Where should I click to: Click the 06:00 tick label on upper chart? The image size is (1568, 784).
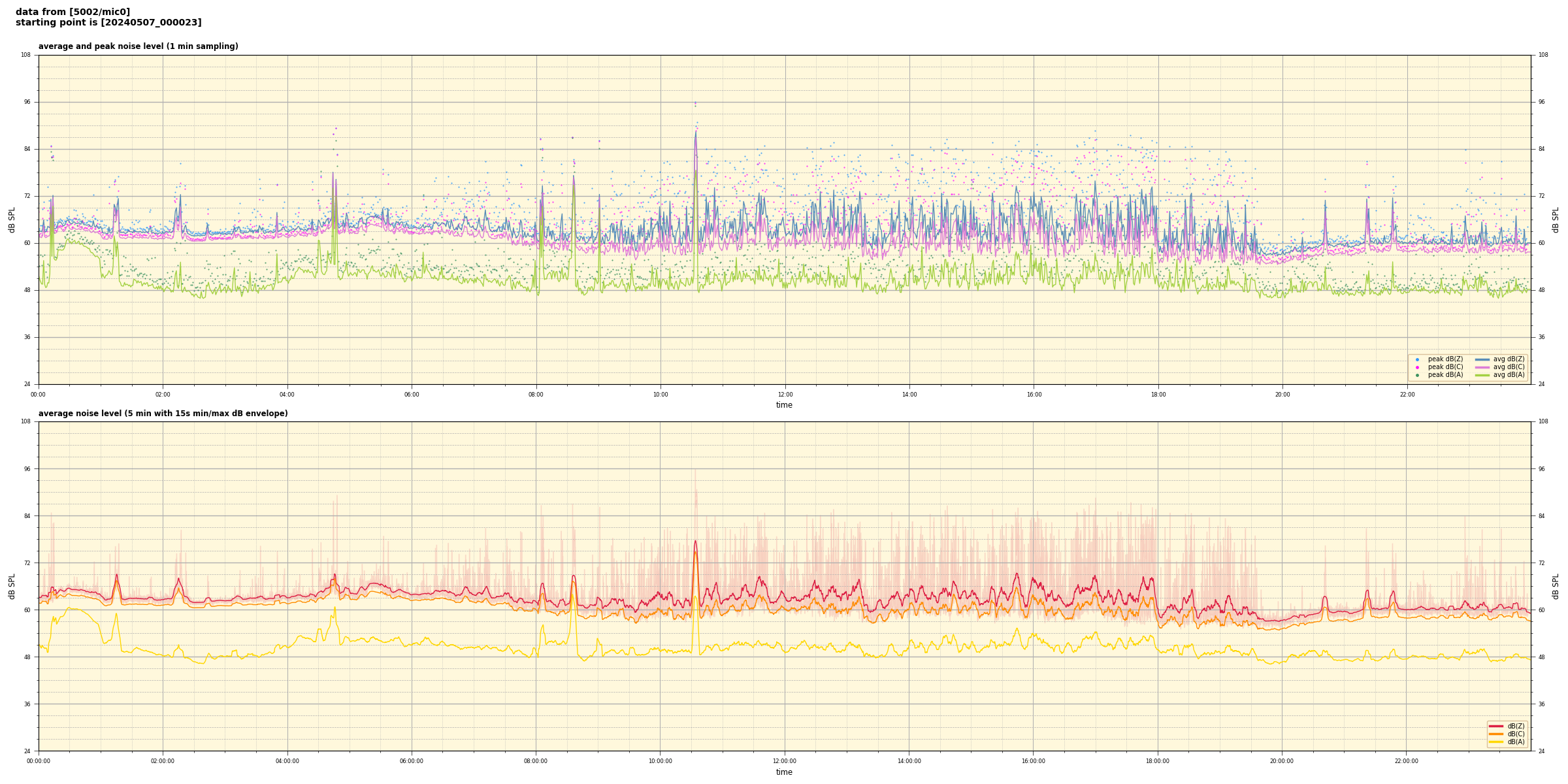(x=412, y=395)
